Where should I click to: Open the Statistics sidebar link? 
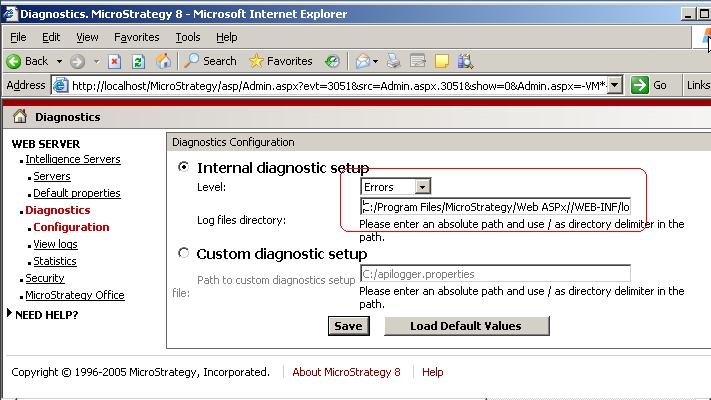click(x=55, y=261)
